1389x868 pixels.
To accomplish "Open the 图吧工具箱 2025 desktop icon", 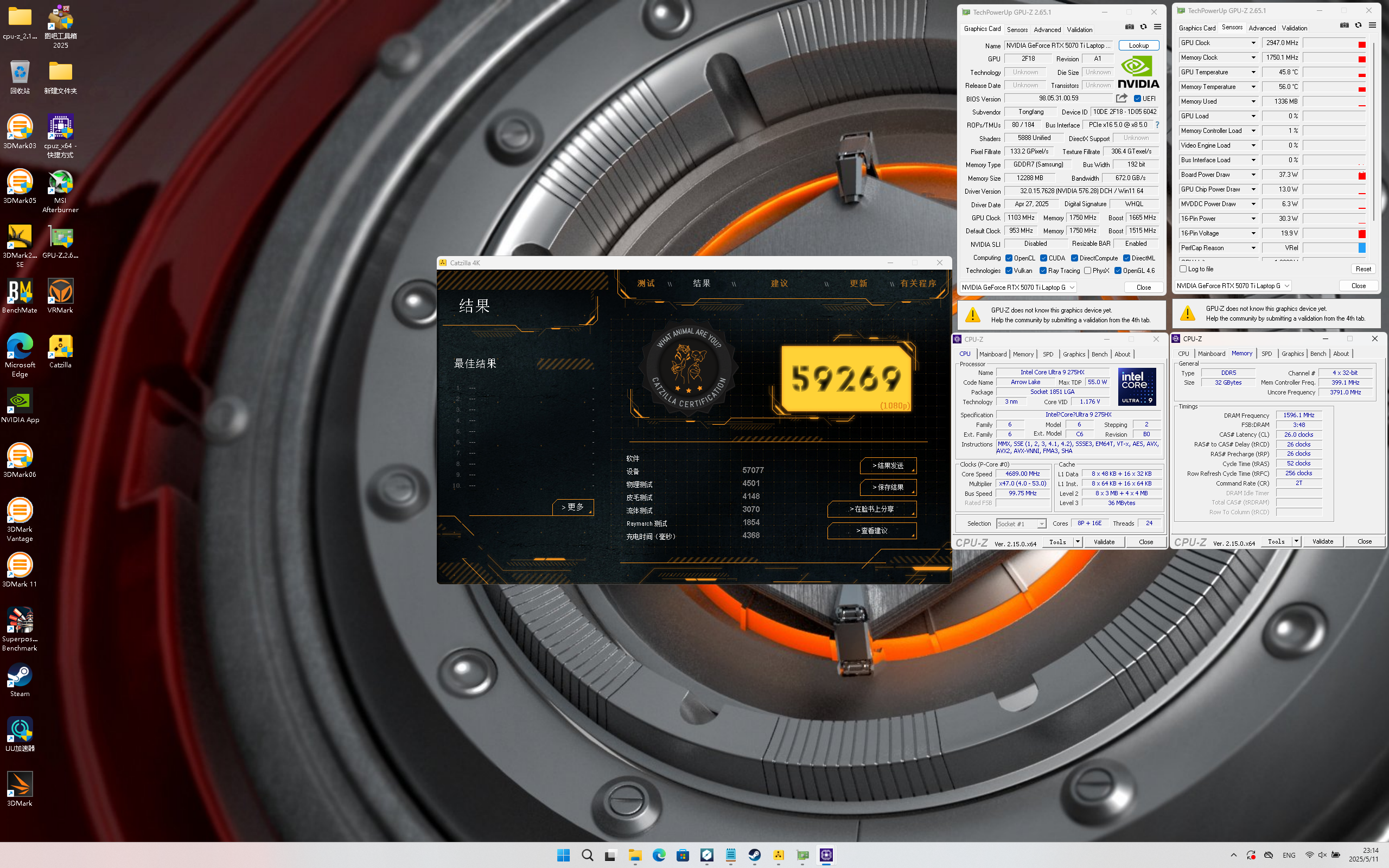I will pos(60,27).
